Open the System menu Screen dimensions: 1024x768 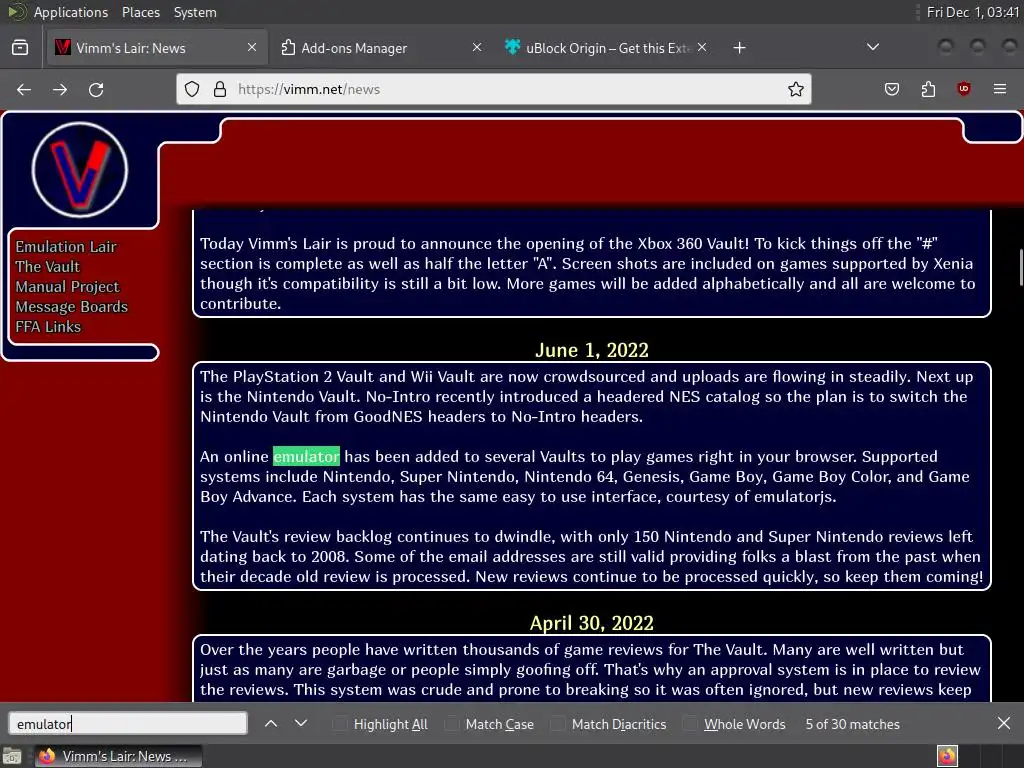(195, 12)
